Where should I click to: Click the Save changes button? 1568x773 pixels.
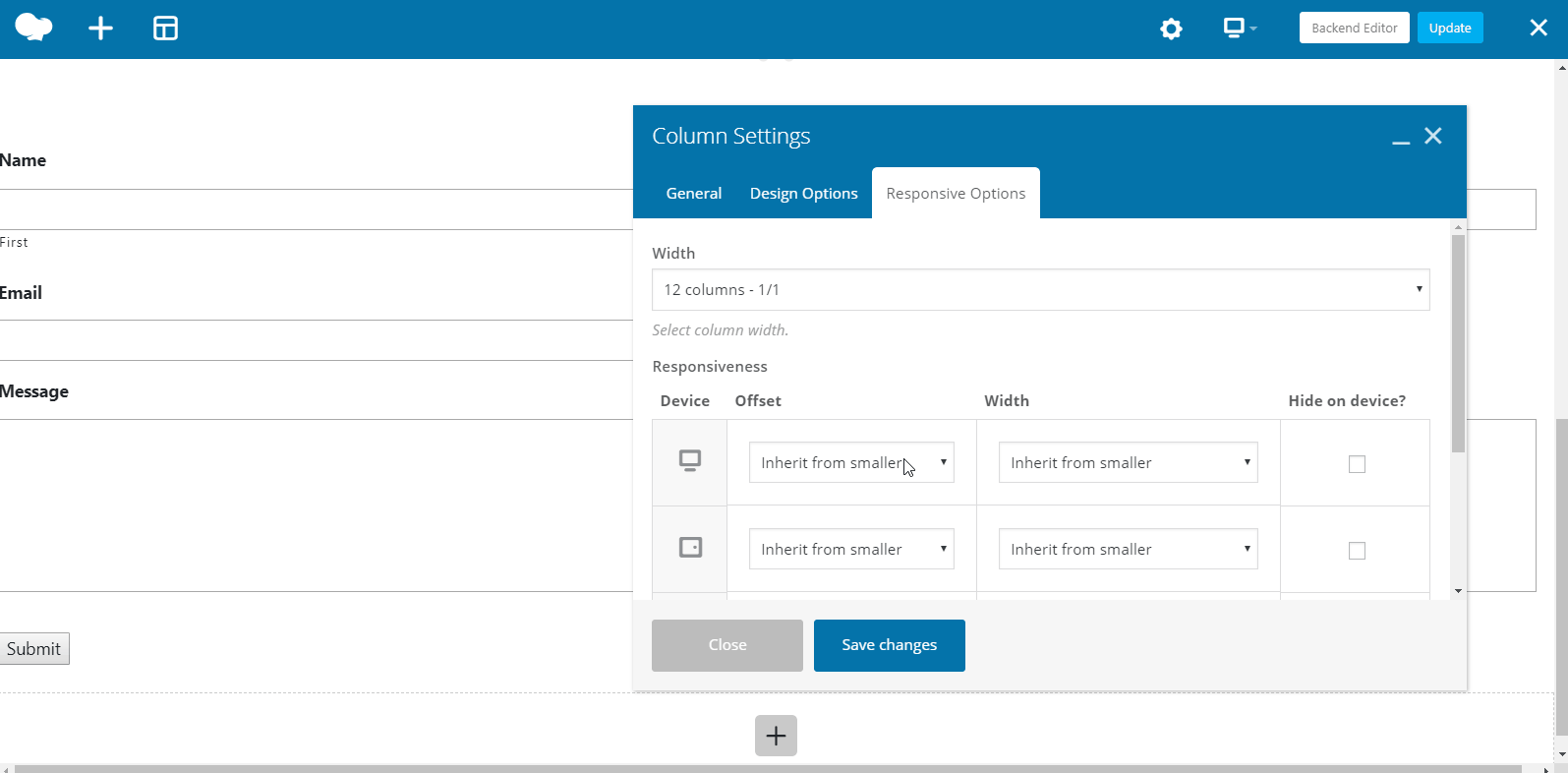point(889,645)
